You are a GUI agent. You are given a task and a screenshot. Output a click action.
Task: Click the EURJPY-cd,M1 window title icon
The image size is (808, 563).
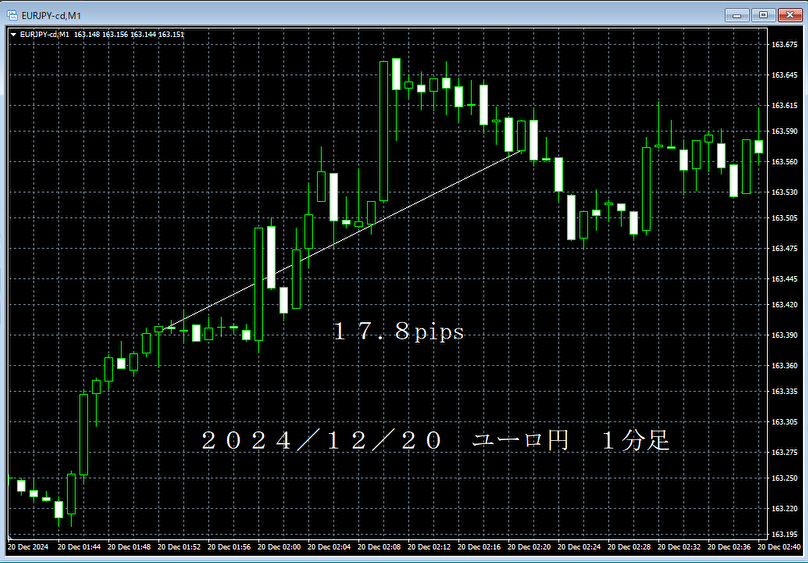point(12,15)
